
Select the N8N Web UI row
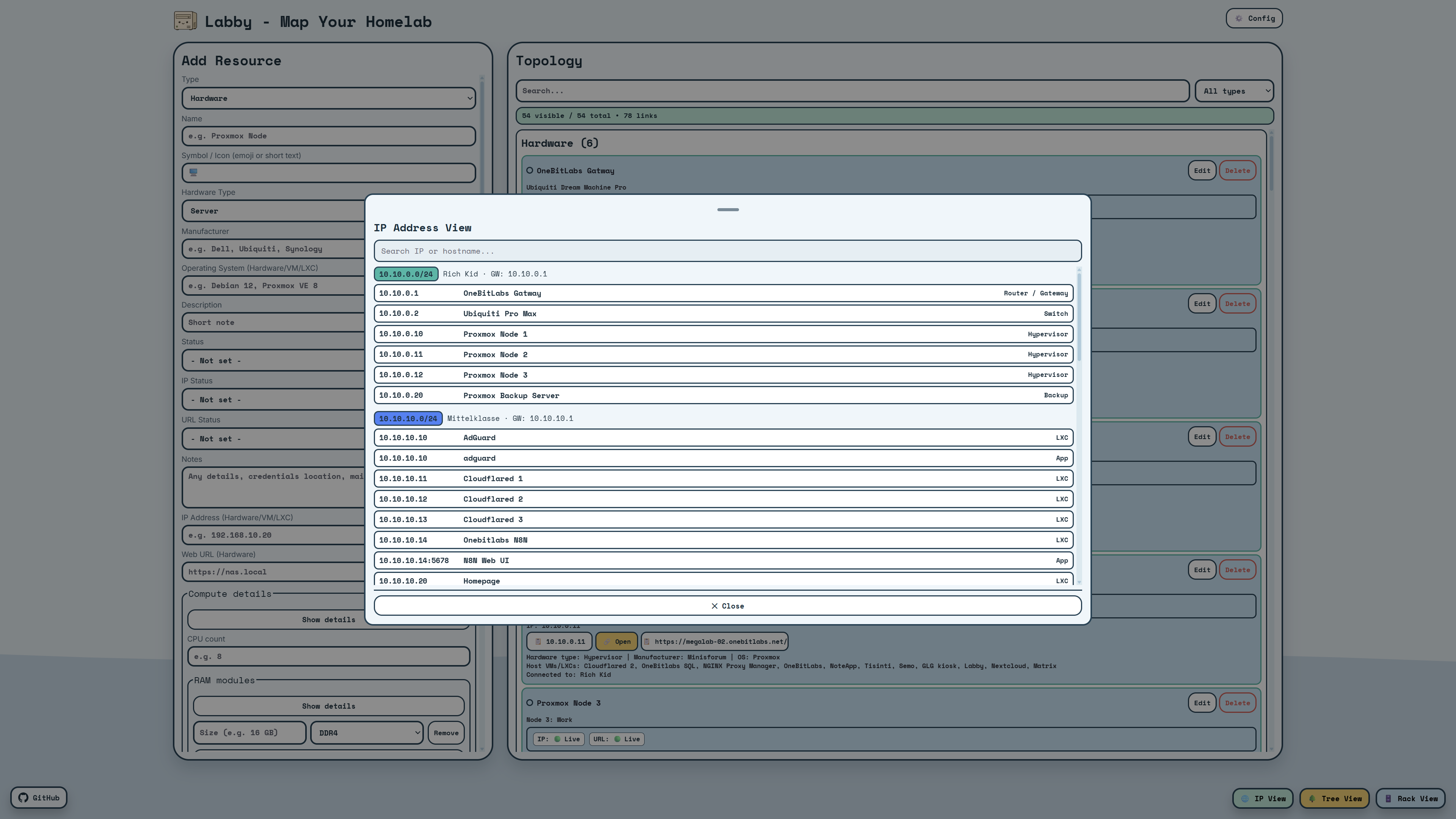pyautogui.click(x=723, y=560)
